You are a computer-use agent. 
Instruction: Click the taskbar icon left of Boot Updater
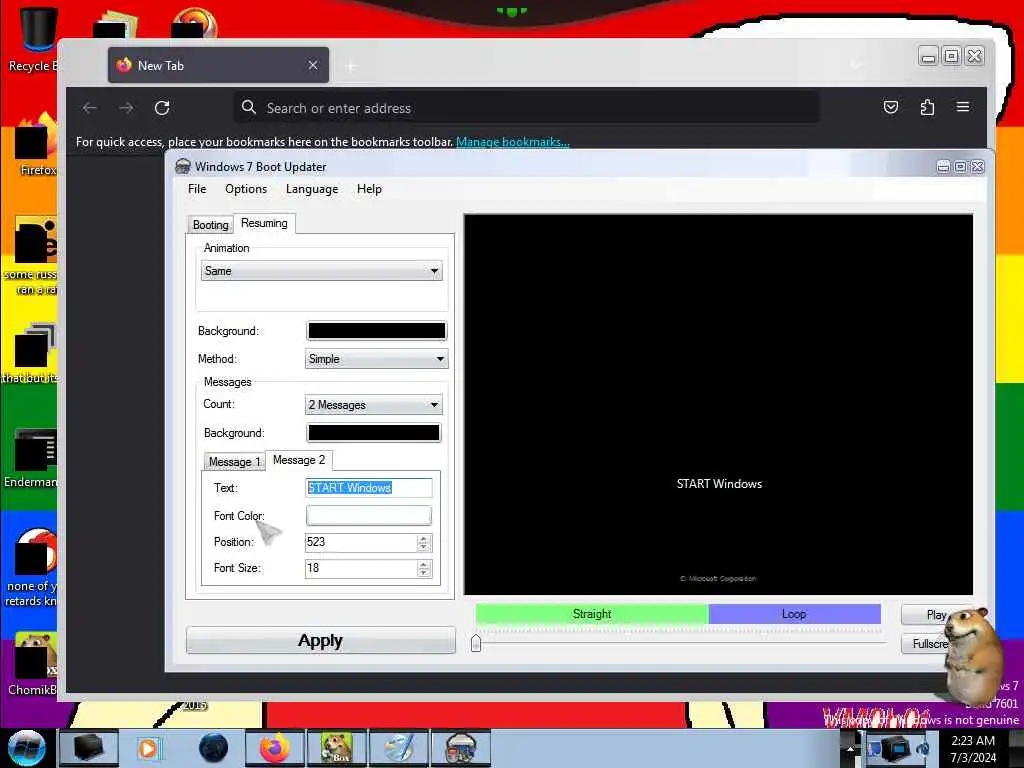point(398,748)
